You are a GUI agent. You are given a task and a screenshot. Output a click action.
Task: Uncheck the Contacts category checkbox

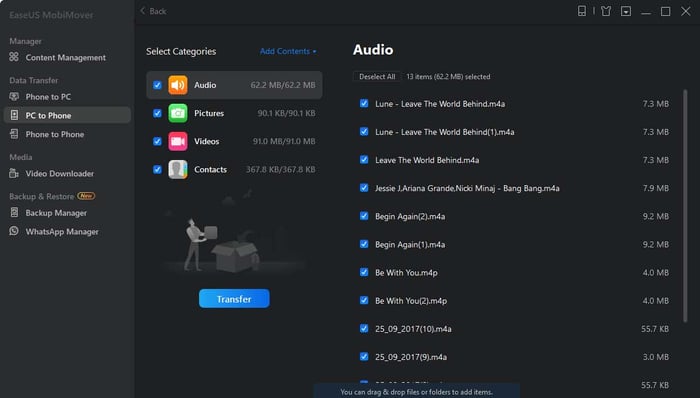pos(157,169)
